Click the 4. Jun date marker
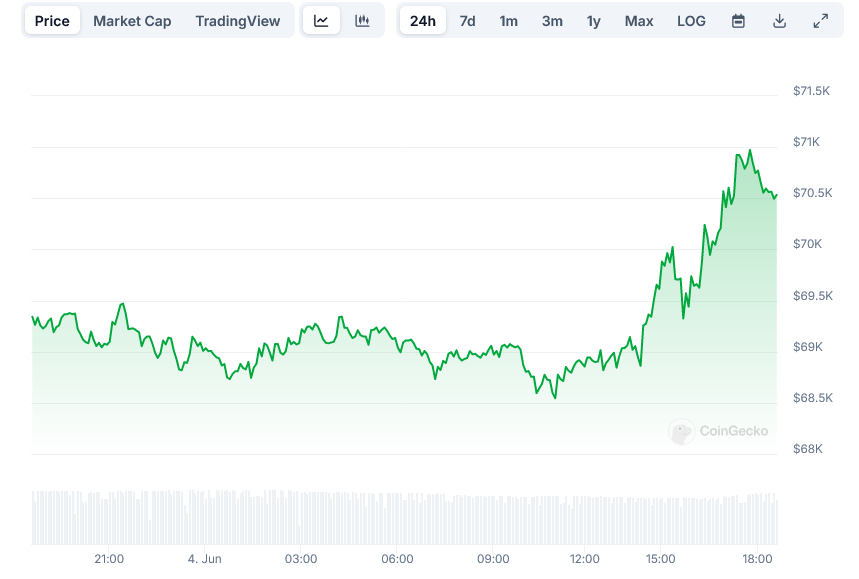The width and height of the screenshot is (859, 579). coord(204,559)
